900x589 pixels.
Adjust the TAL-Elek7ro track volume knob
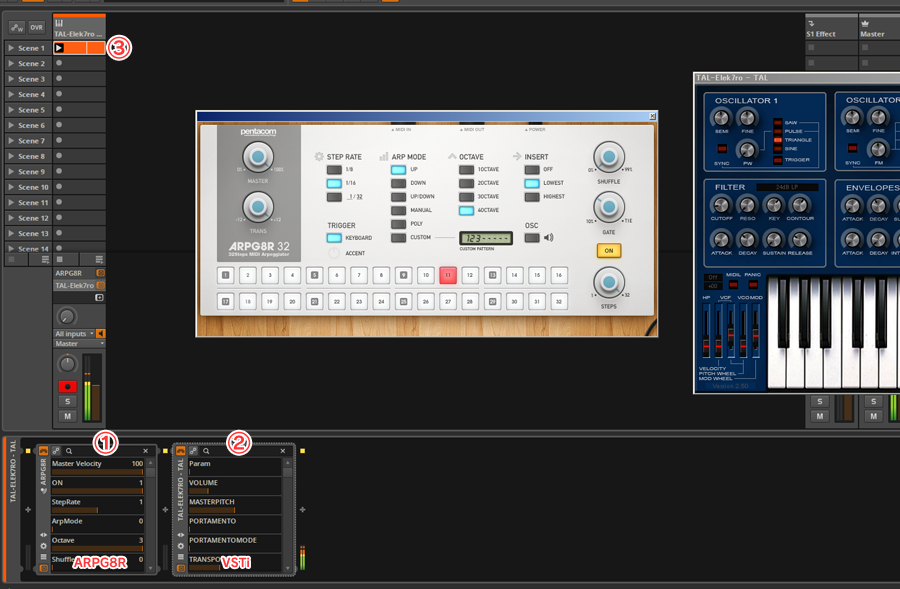click(67, 364)
